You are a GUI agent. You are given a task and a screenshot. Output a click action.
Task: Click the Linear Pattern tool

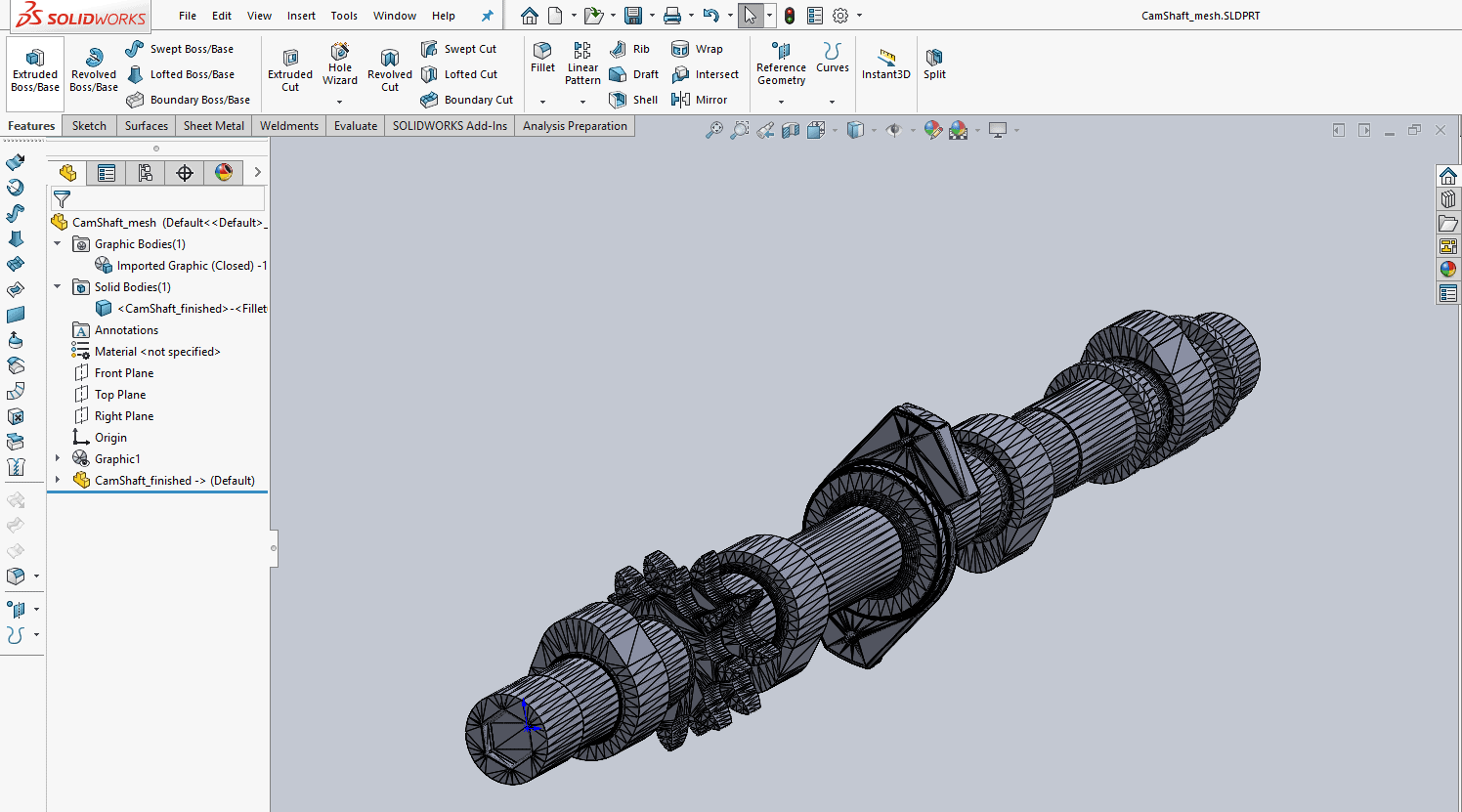click(582, 64)
